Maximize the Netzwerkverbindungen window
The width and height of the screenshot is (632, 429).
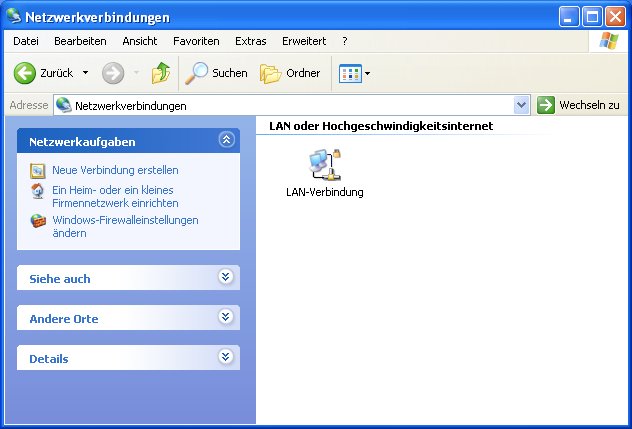pyautogui.click(x=592, y=17)
